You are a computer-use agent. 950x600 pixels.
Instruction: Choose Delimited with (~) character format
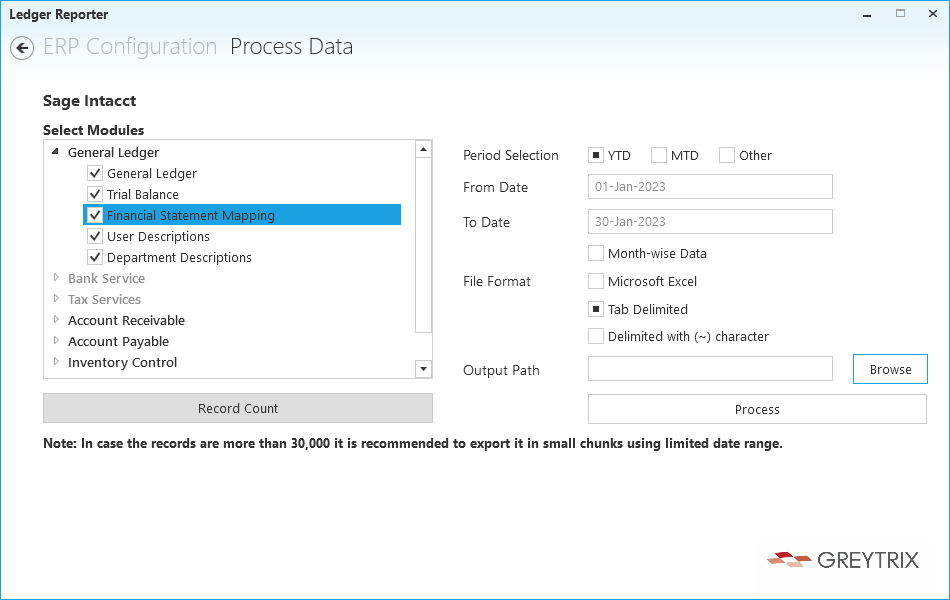pyautogui.click(x=596, y=336)
